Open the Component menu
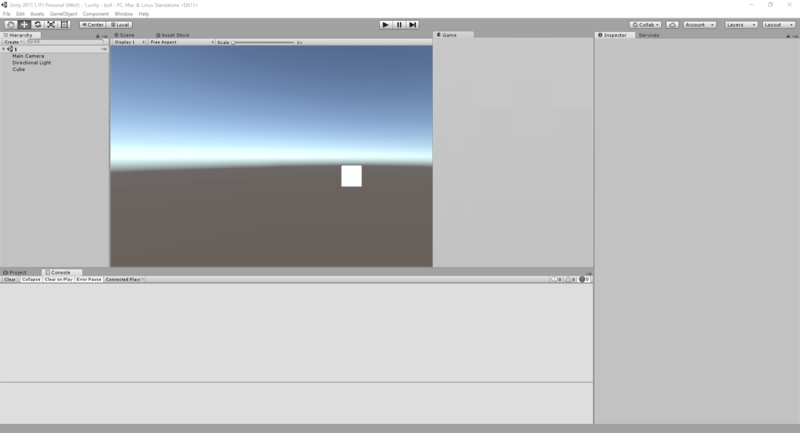 point(95,14)
